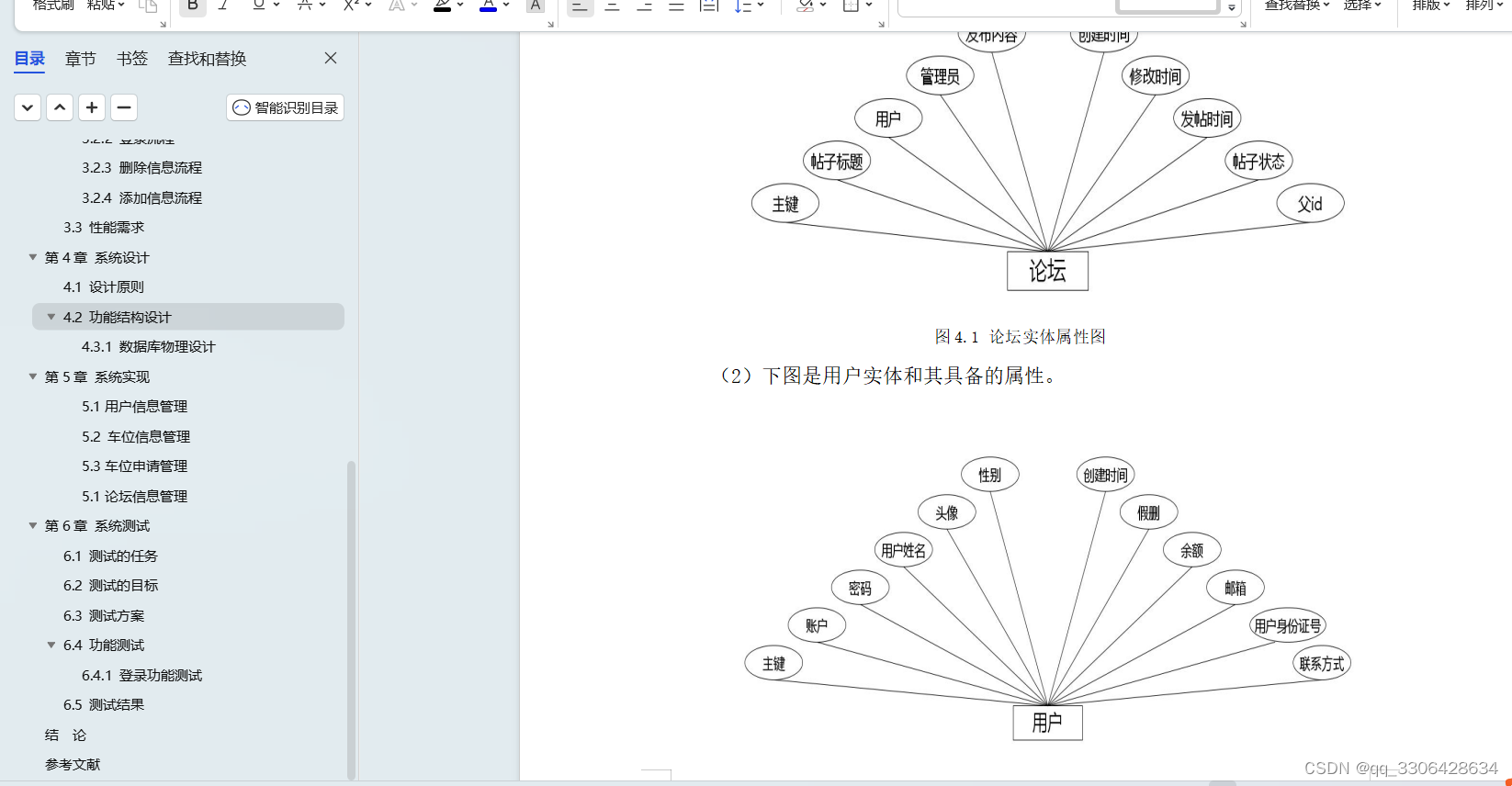Open the 排列 dropdown

(x=1484, y=6)
